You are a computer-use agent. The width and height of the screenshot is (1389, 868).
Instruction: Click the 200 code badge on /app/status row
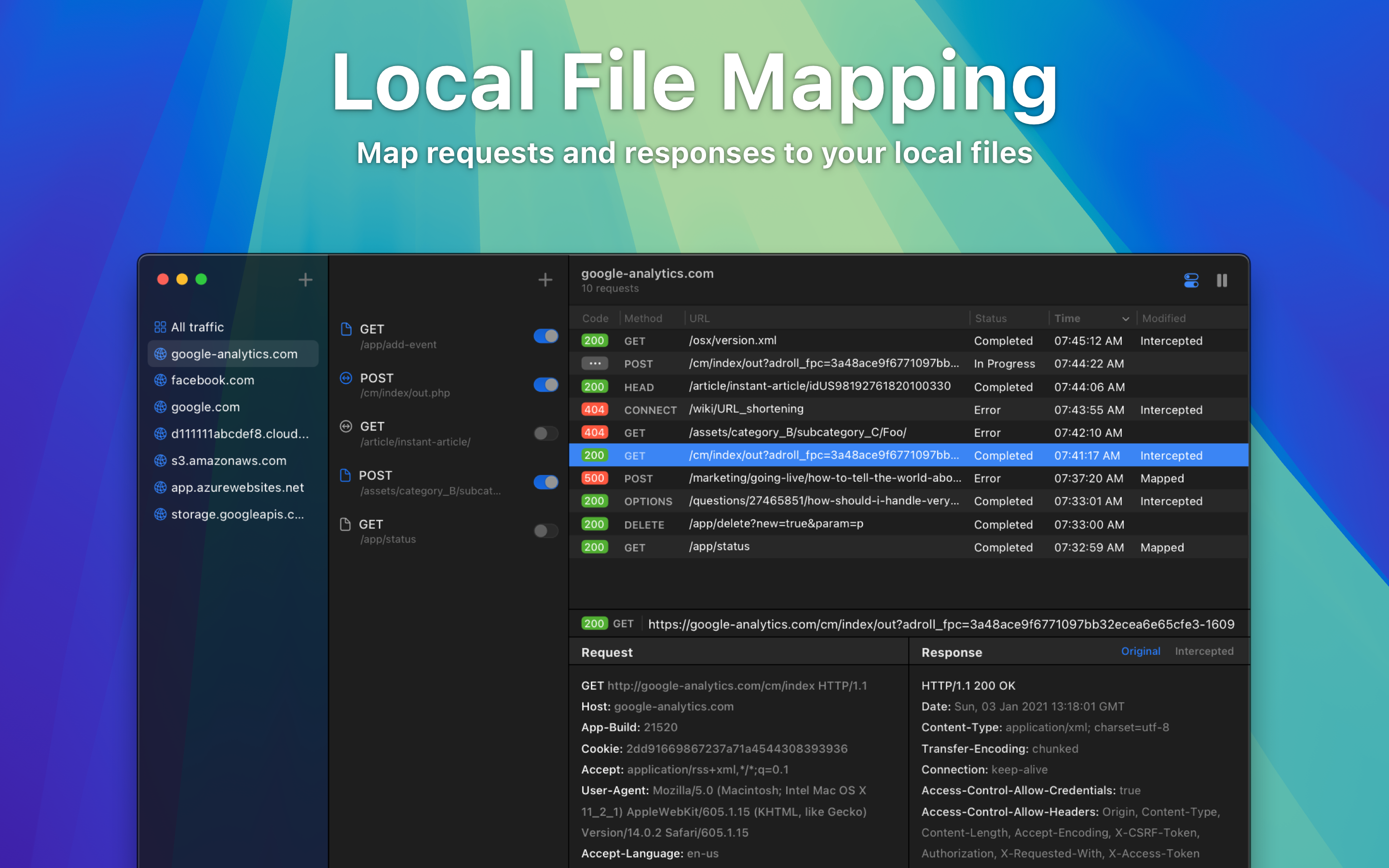click(594, 547)
